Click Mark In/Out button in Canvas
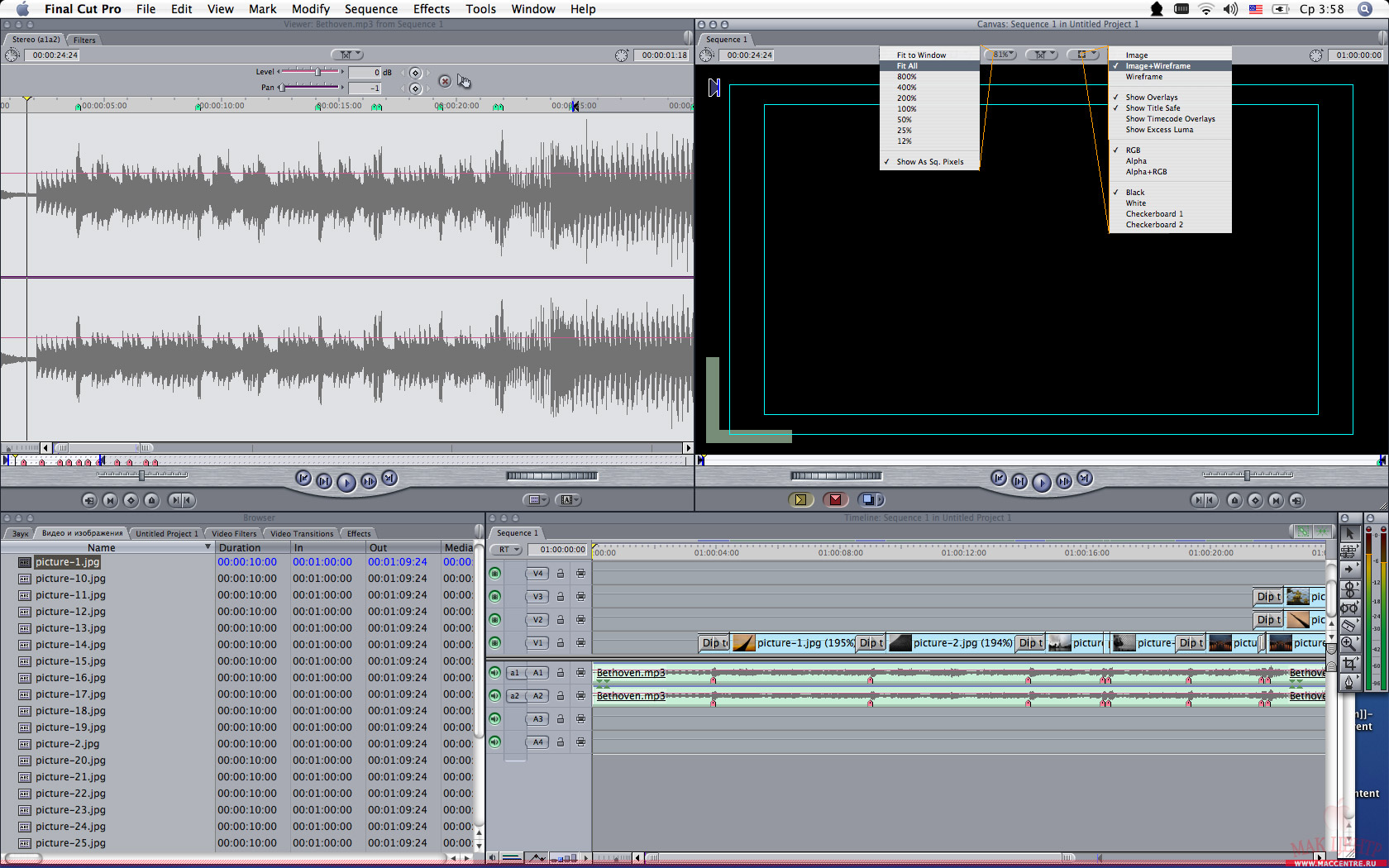 coord(1204,500)
